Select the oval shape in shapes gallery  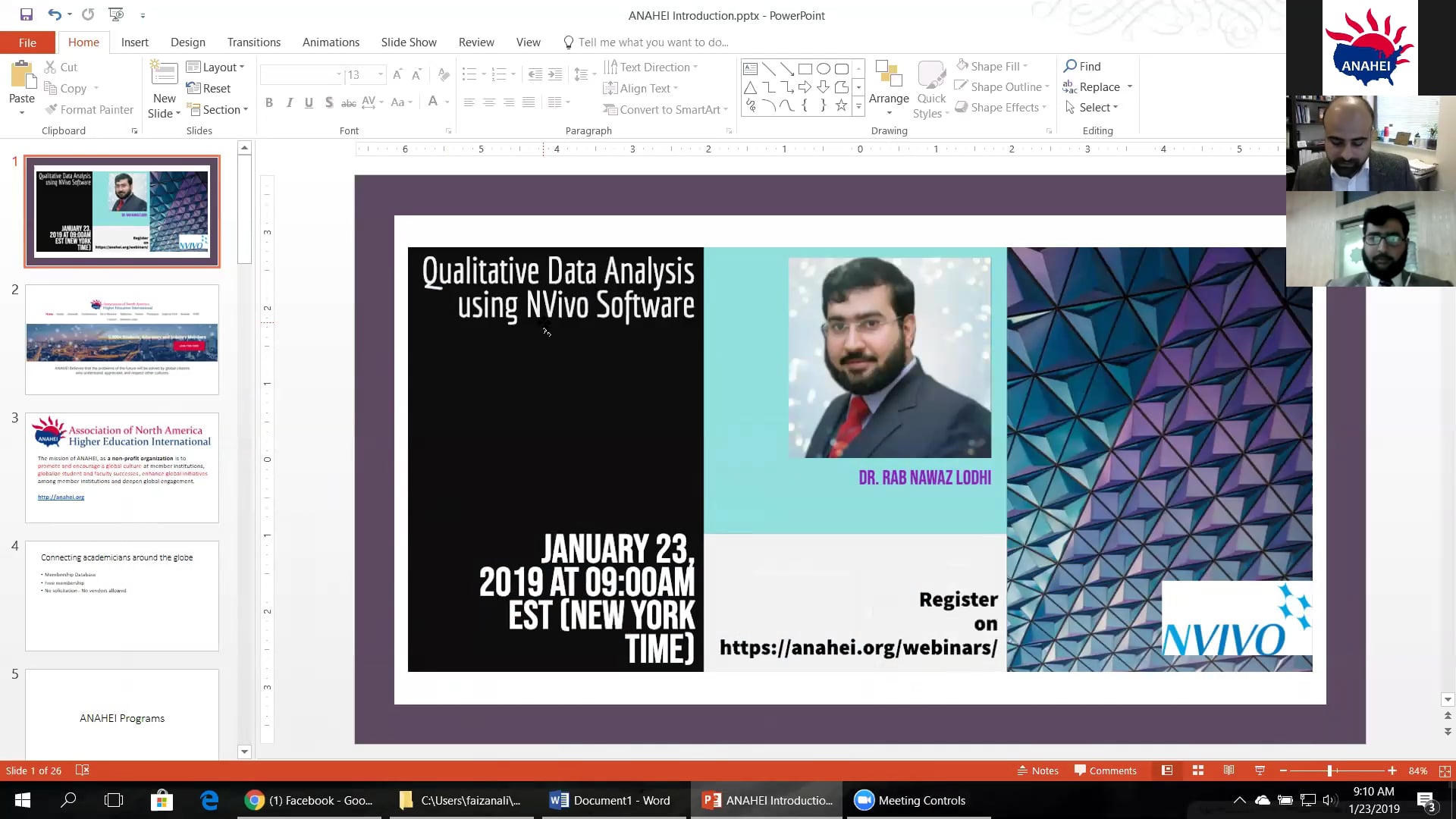(824, 69)
